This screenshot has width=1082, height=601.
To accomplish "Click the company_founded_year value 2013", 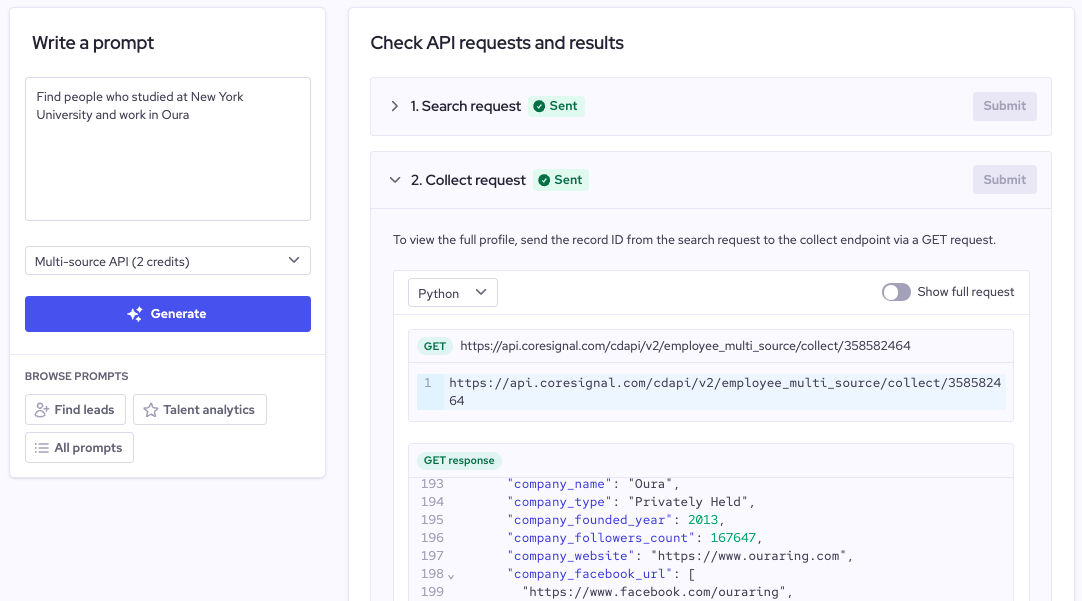I will (x=702, y=520).
